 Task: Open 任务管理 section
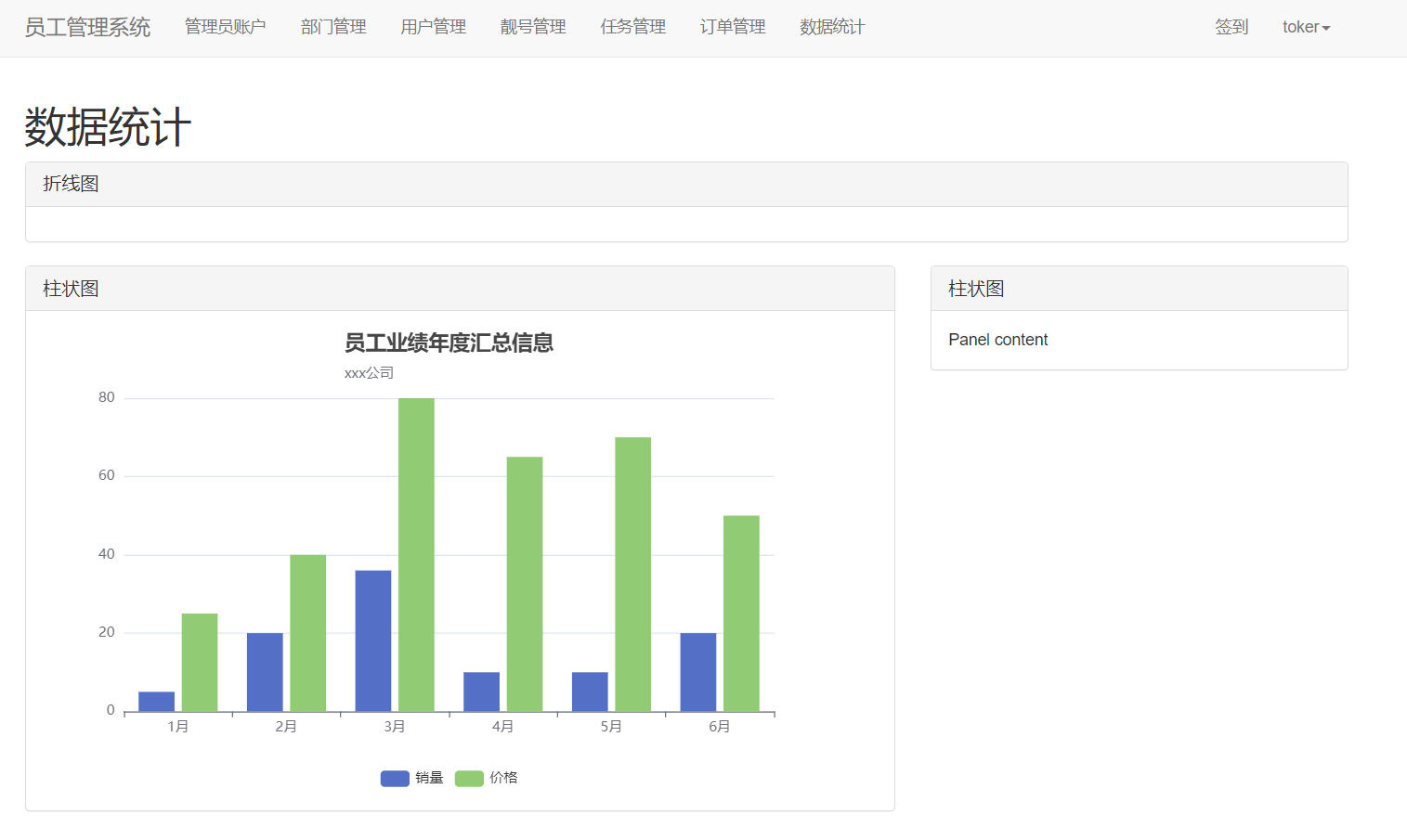coord(633,27)
